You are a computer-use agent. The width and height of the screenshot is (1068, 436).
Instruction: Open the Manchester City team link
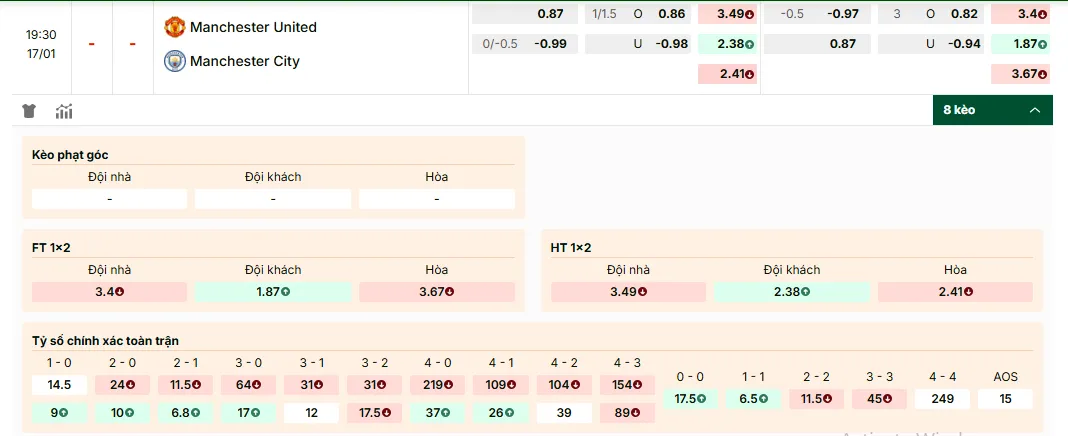coord(245,61)
